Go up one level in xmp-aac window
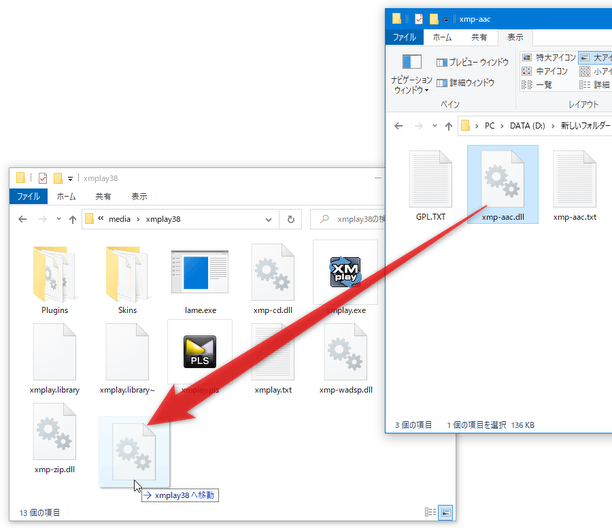 tap(448, 126)
